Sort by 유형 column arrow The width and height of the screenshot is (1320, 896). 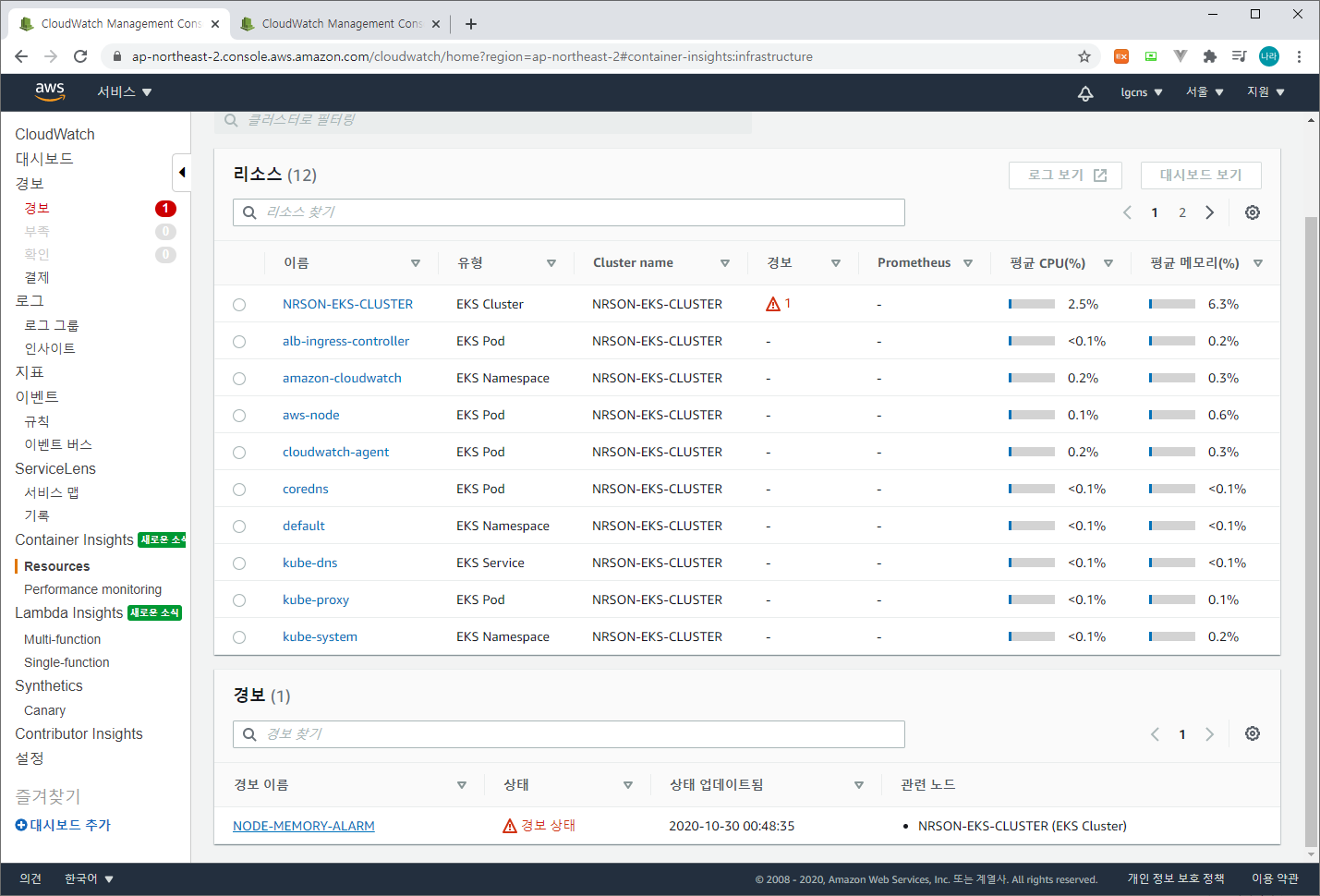point(551,263)
